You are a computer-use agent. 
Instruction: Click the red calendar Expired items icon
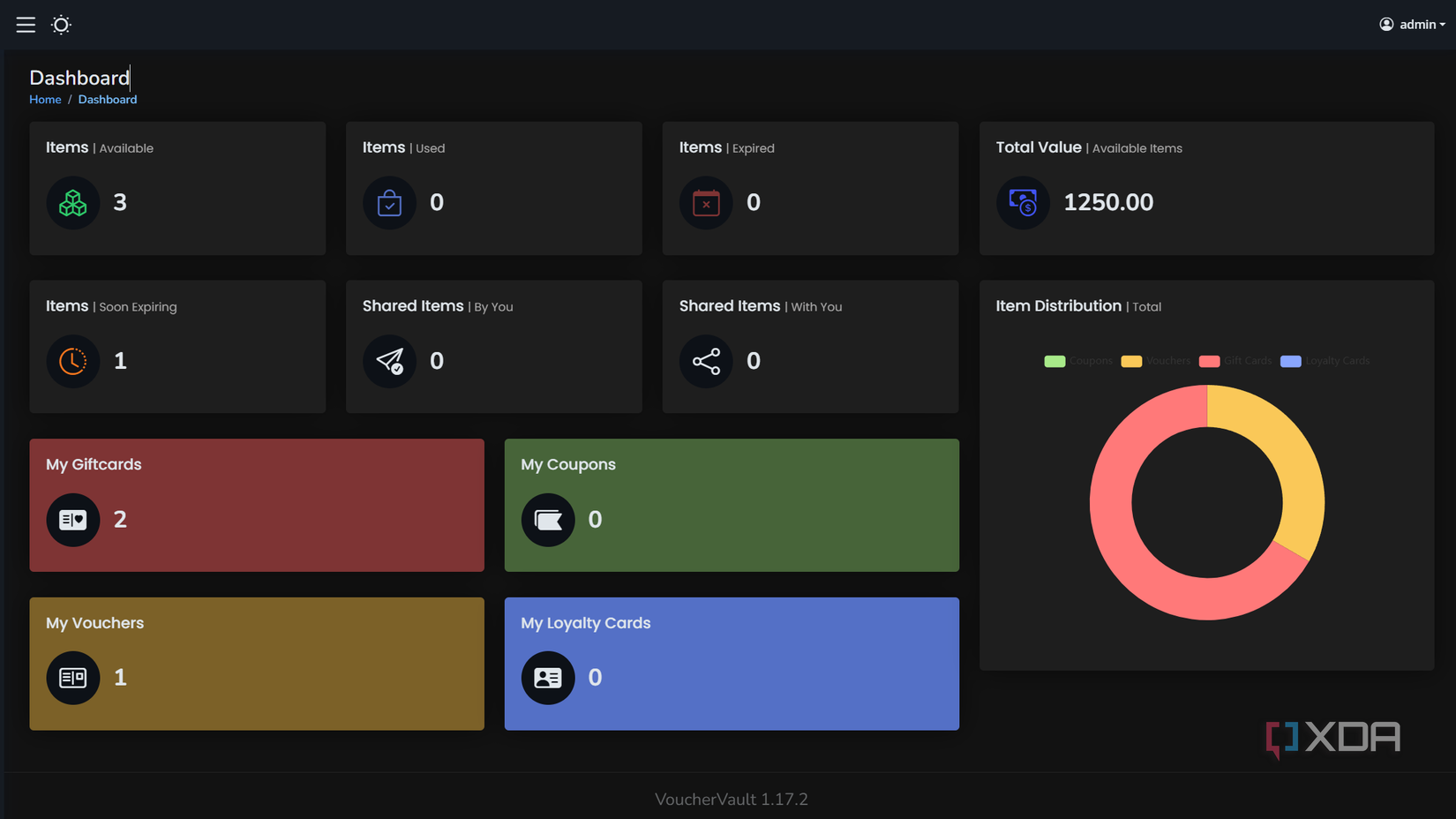(x=706, y=203)
